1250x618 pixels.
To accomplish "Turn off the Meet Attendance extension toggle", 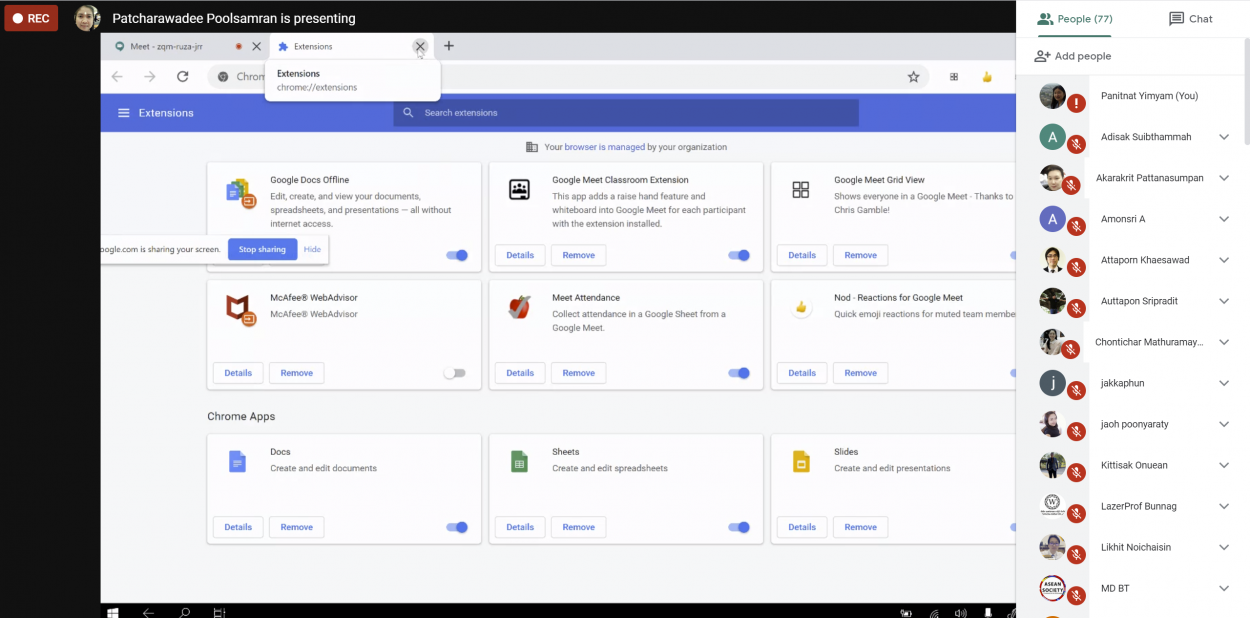I will coord(739,373).
